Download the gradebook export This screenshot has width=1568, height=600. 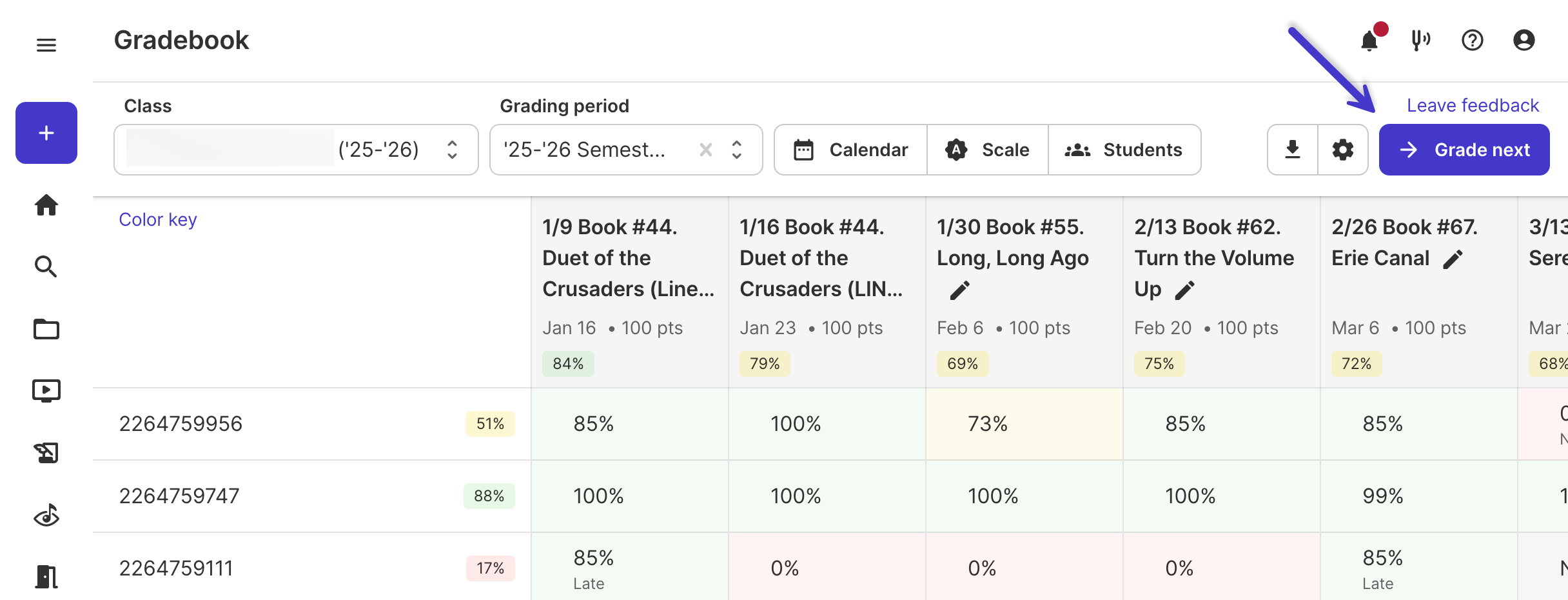coord(1293,150)
